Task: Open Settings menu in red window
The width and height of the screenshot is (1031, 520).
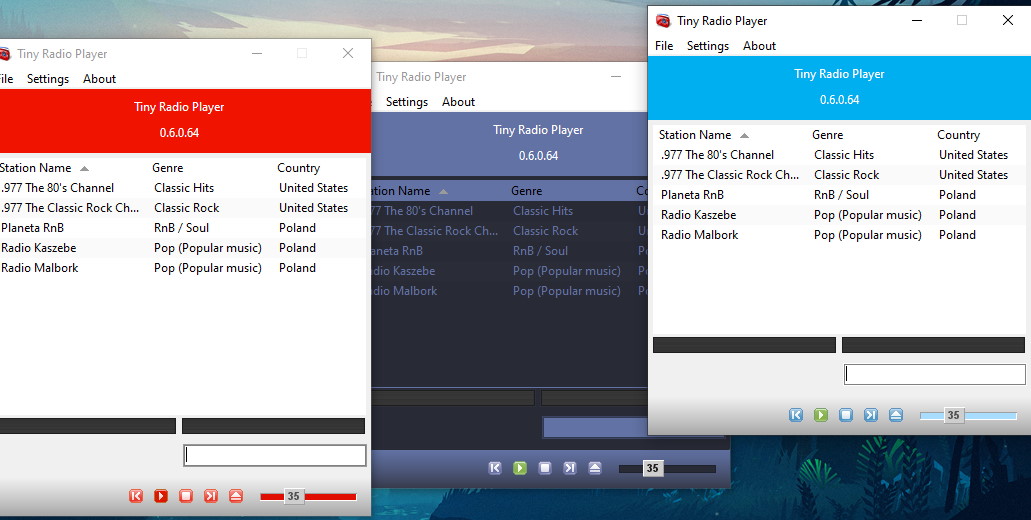Action: (48, 79)
